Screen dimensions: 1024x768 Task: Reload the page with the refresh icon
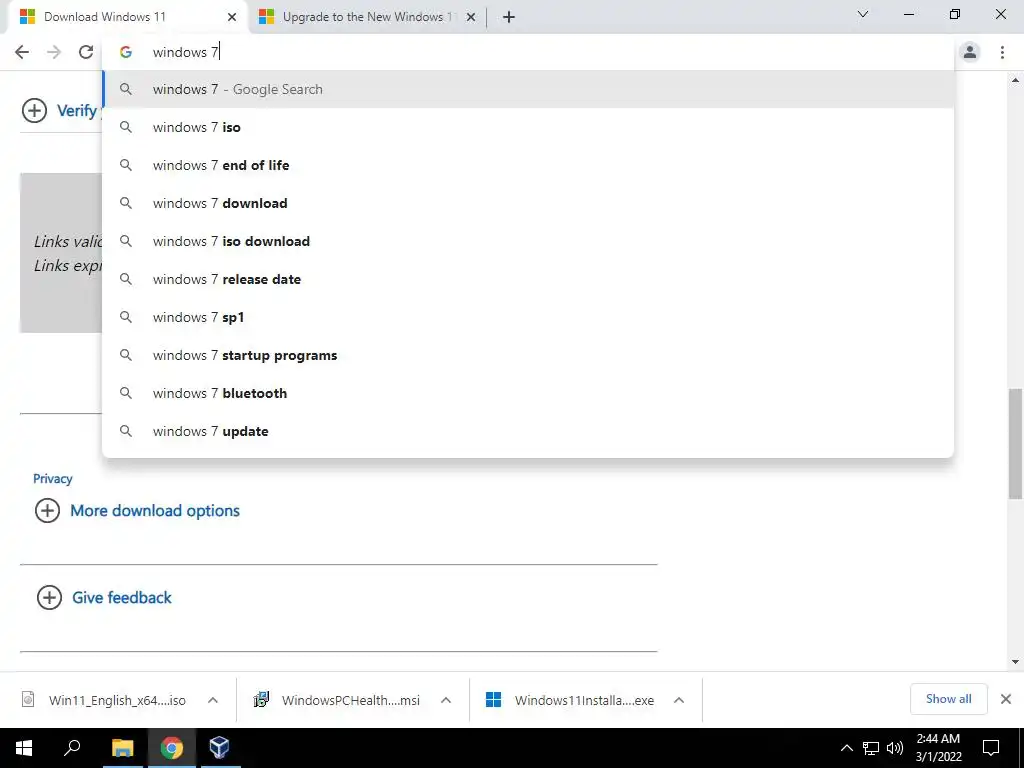86,52
